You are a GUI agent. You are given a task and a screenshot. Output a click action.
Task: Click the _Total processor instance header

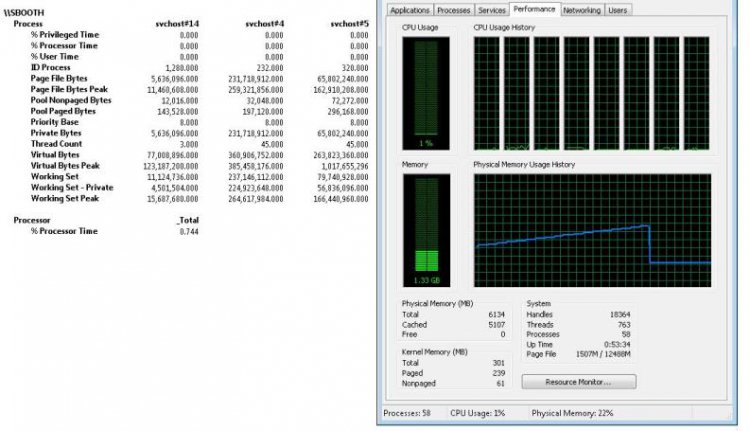pyautogui.click(x=188, y=220)
